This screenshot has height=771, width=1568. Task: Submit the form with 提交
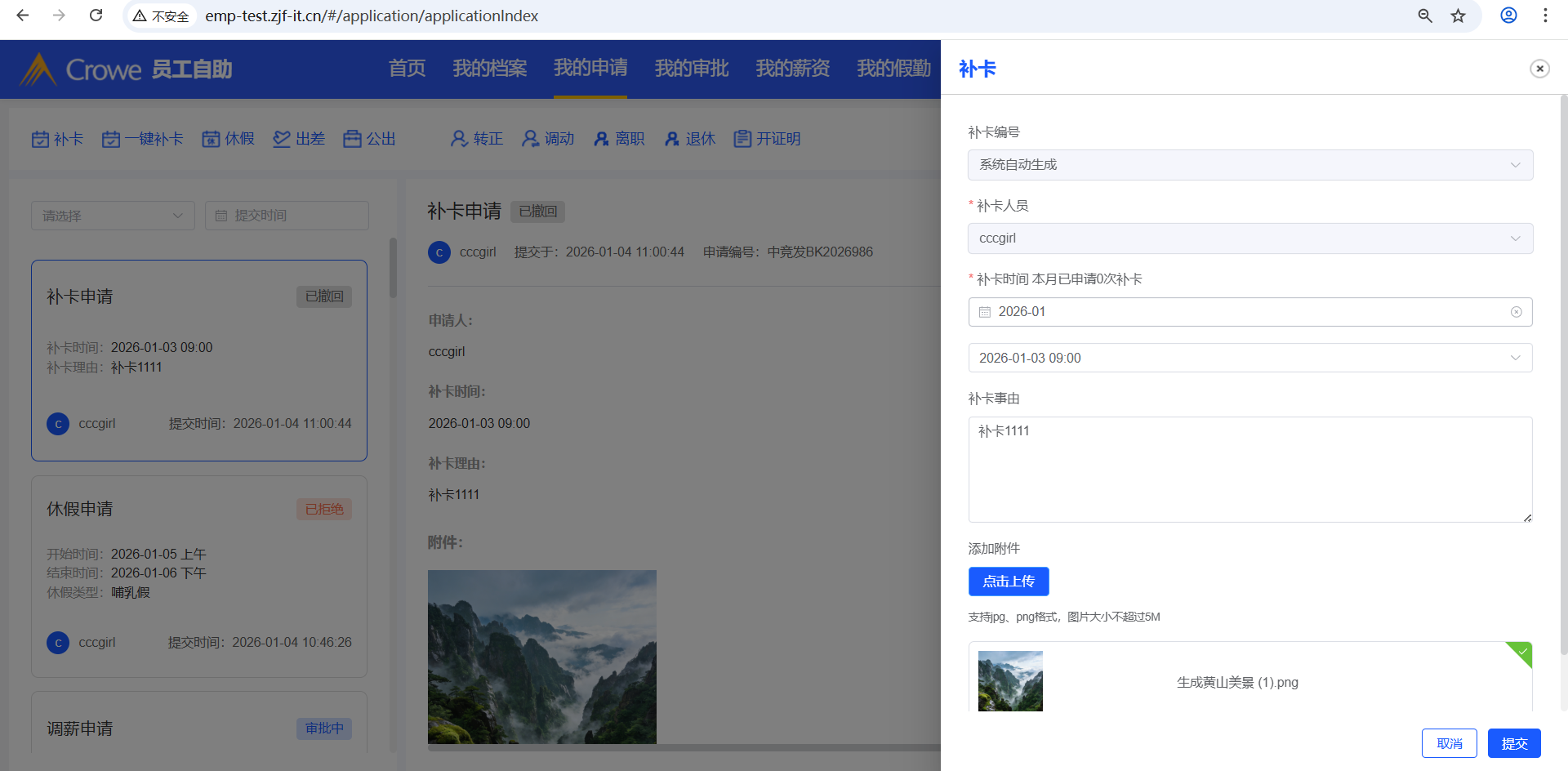[1513, 743]
